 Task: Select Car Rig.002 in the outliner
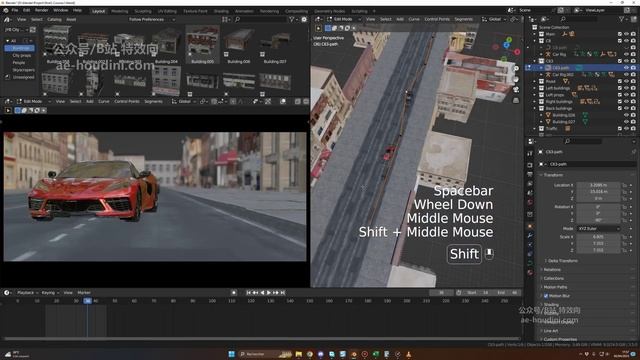tap(563, 75)
